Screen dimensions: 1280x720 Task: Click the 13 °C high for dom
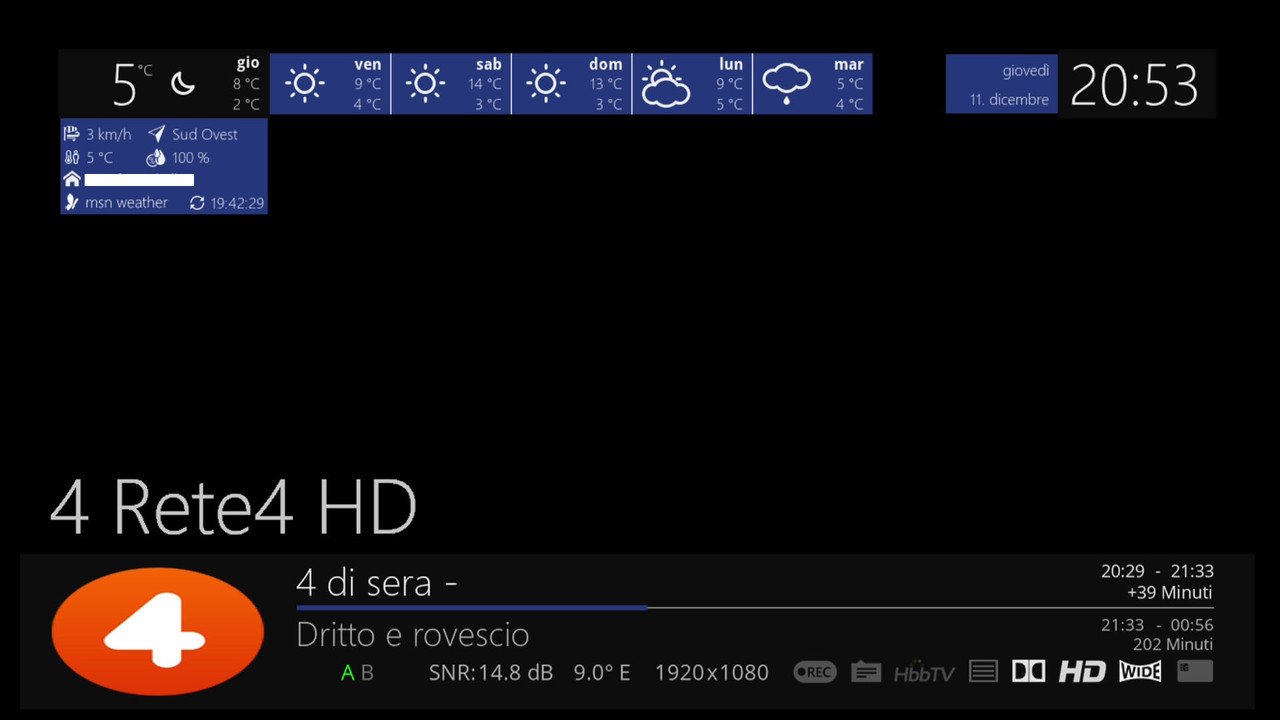point(606,84)
